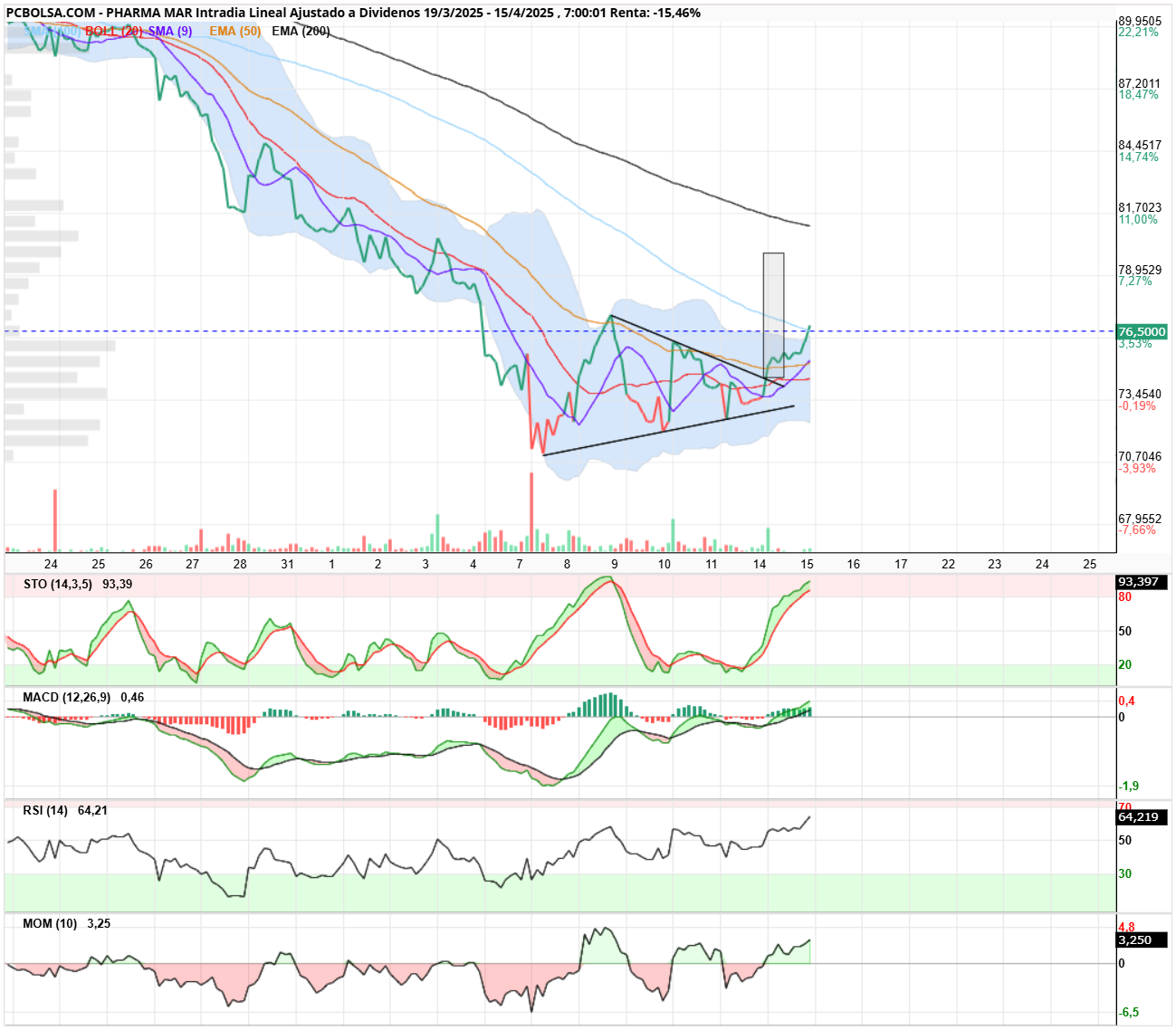The image size is (1176, 1030).
Task: Click the 0 level in the MOM panel
Action: (1123, 963)
